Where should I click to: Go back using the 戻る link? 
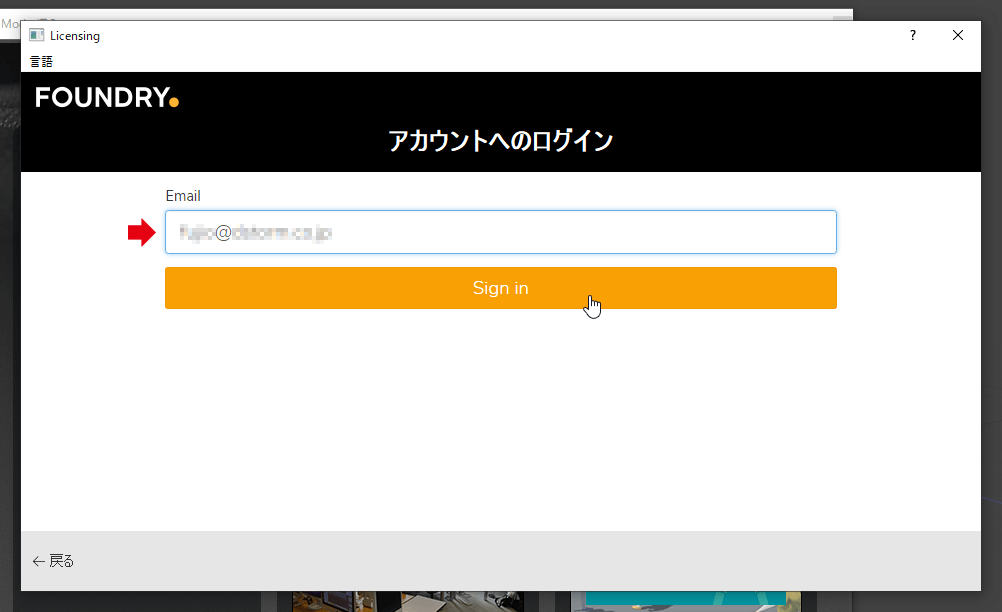(x=53, y=561)
